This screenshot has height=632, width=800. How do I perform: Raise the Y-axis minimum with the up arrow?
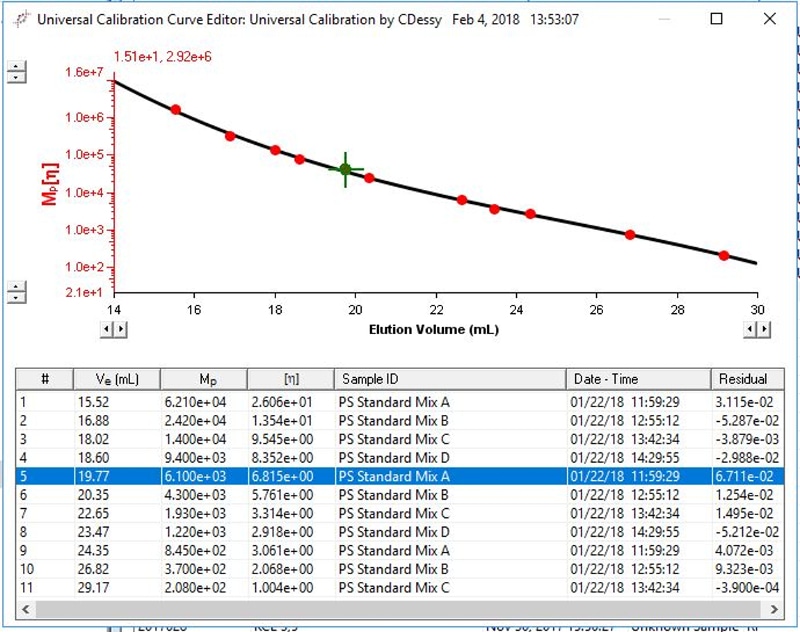click(16, 286)
